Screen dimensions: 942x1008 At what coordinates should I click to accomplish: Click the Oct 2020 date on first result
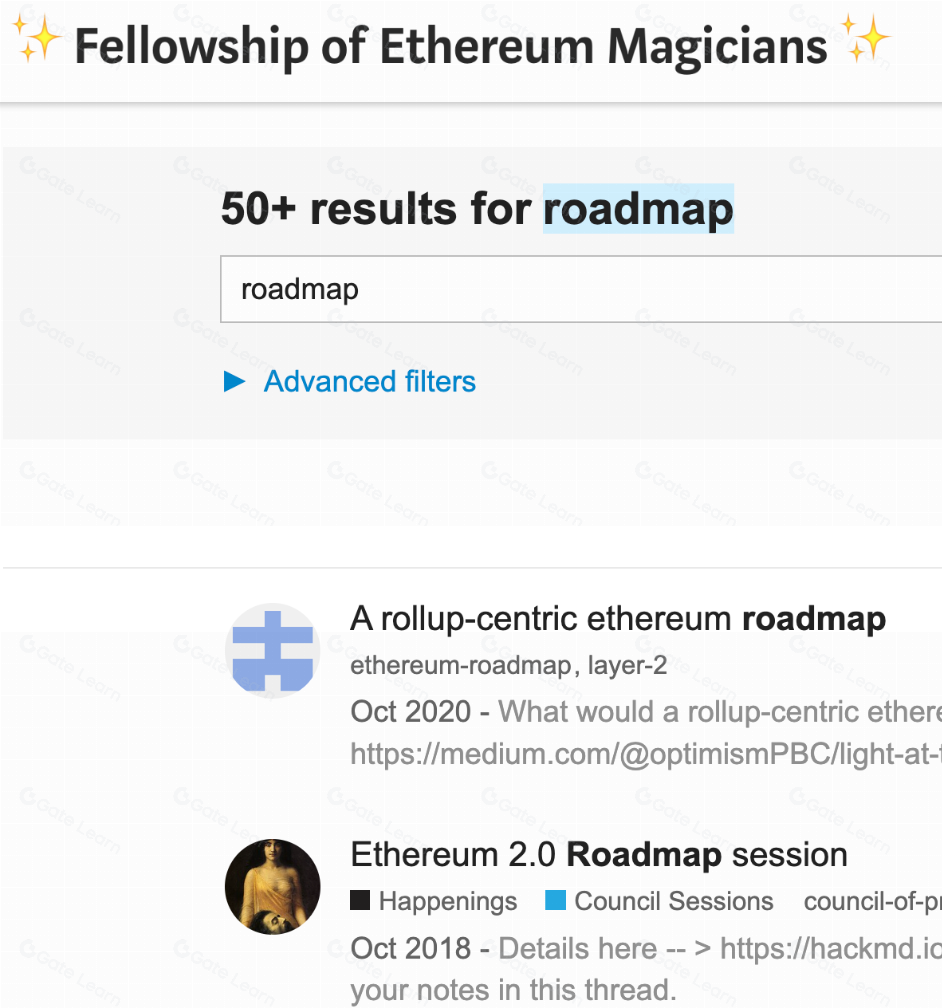coord(410,711)
